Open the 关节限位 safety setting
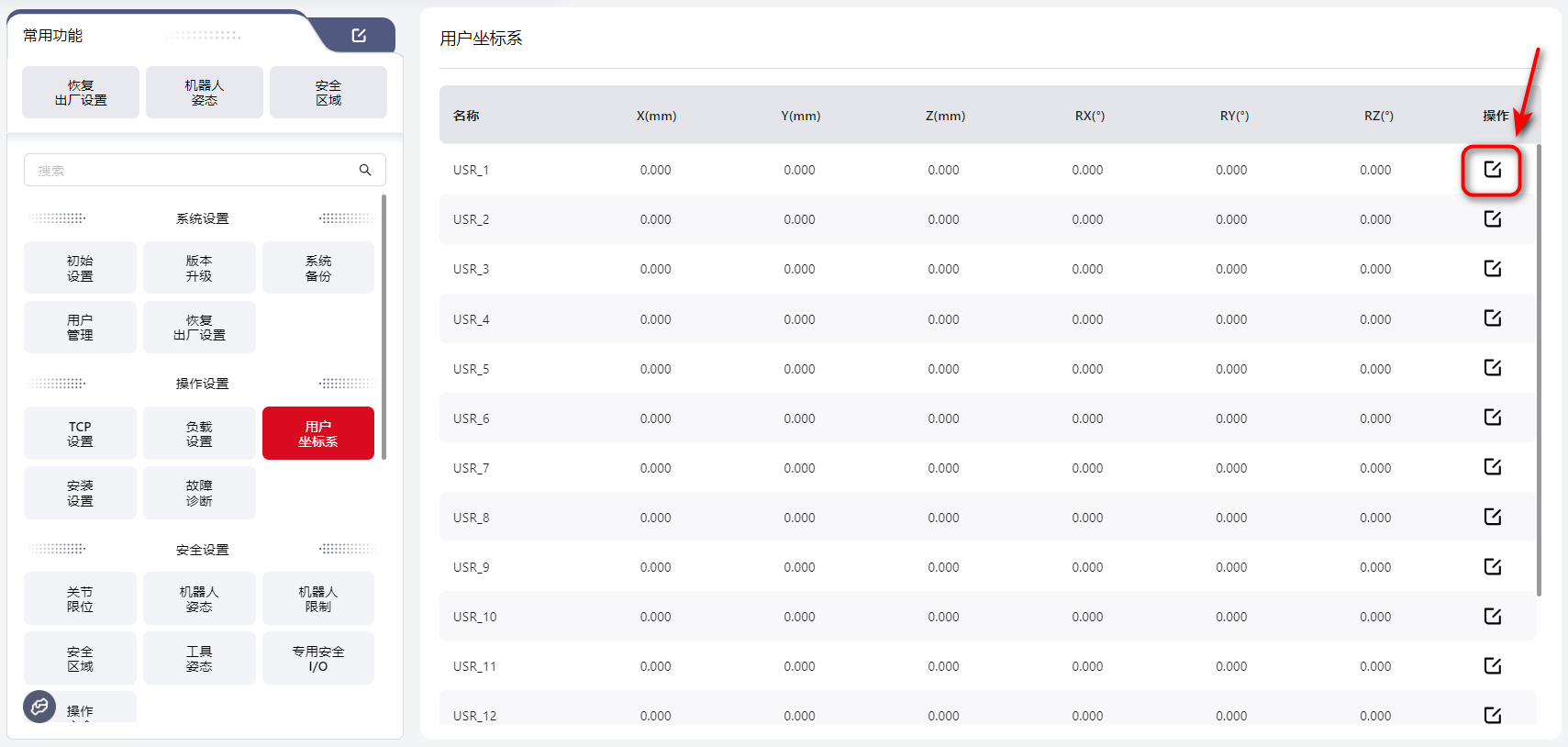Viewport: 1568px width, 747px height. [x=80, y=598]
